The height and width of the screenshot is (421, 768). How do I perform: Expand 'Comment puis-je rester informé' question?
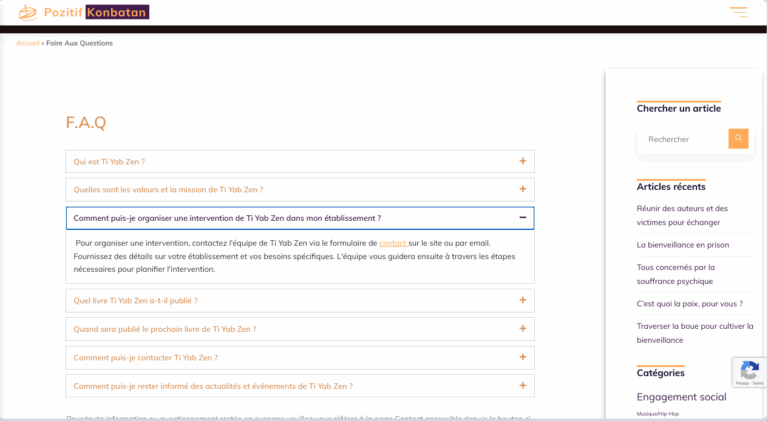point(213,386)
